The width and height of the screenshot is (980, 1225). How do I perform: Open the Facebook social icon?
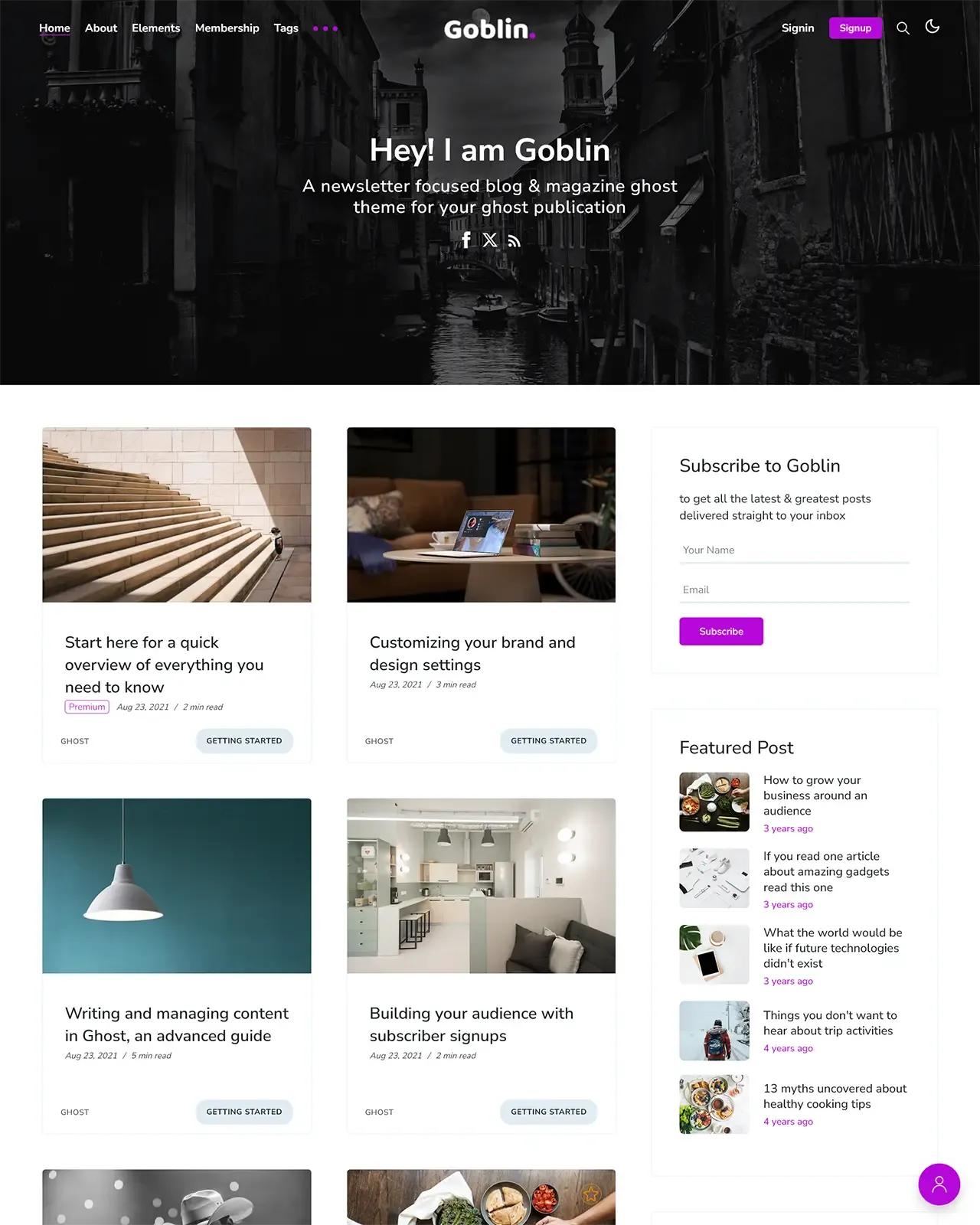[x=466, y=240]
